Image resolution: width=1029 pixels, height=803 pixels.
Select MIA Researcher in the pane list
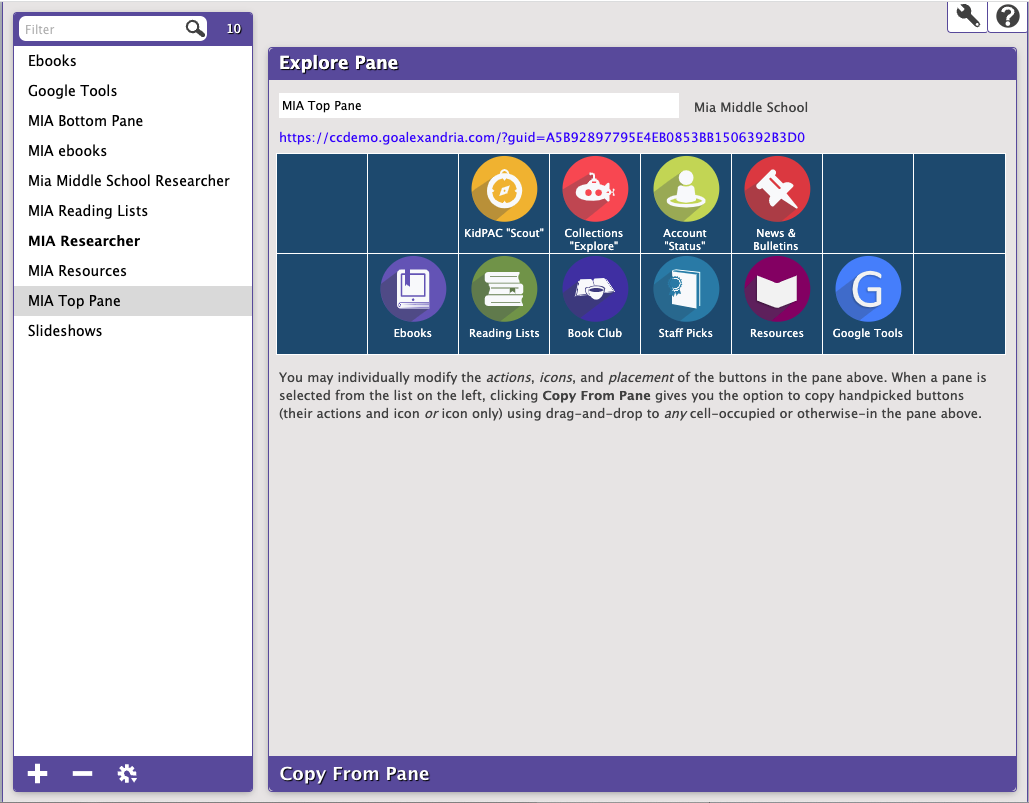click(x=84, y=241)
